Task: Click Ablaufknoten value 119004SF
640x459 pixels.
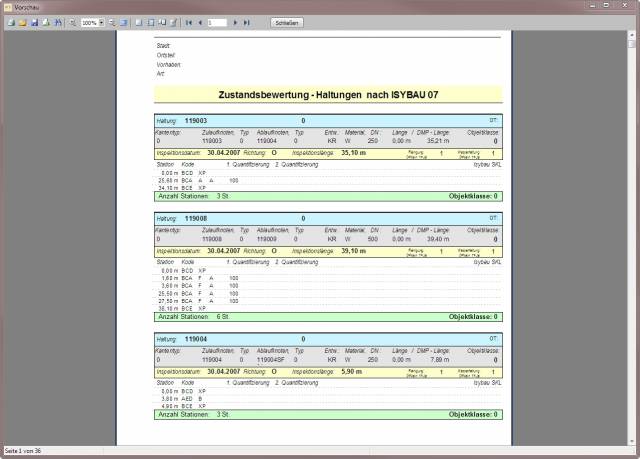Action: click(271, 360)
